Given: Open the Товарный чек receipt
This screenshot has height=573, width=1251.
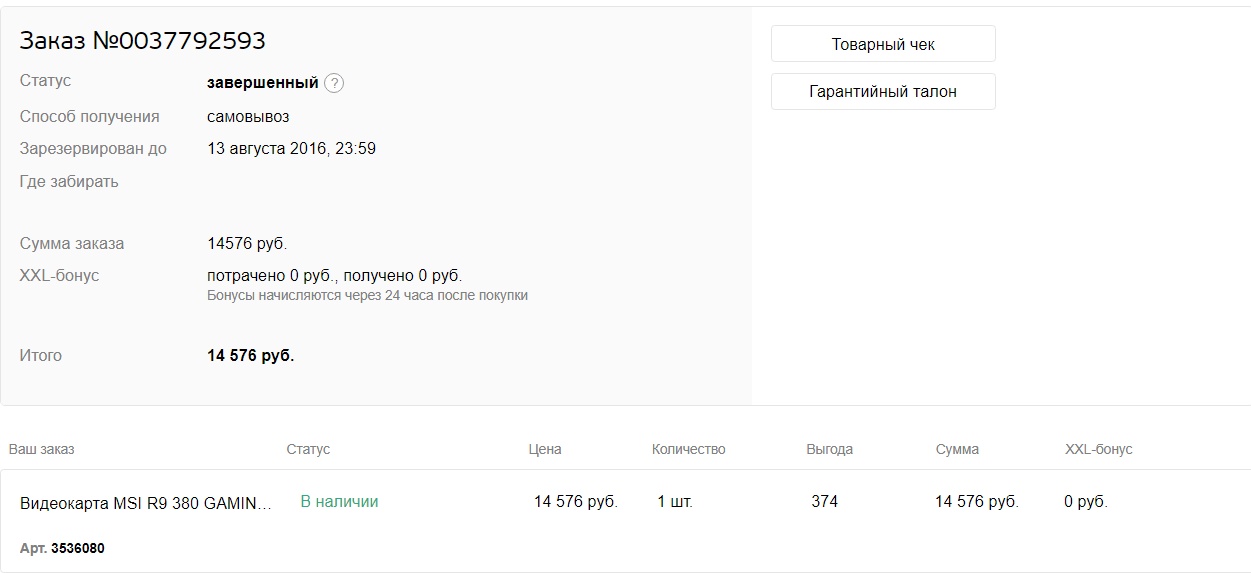Looking at the screenshot, I should pyautogui.click(x=883, y=44).
